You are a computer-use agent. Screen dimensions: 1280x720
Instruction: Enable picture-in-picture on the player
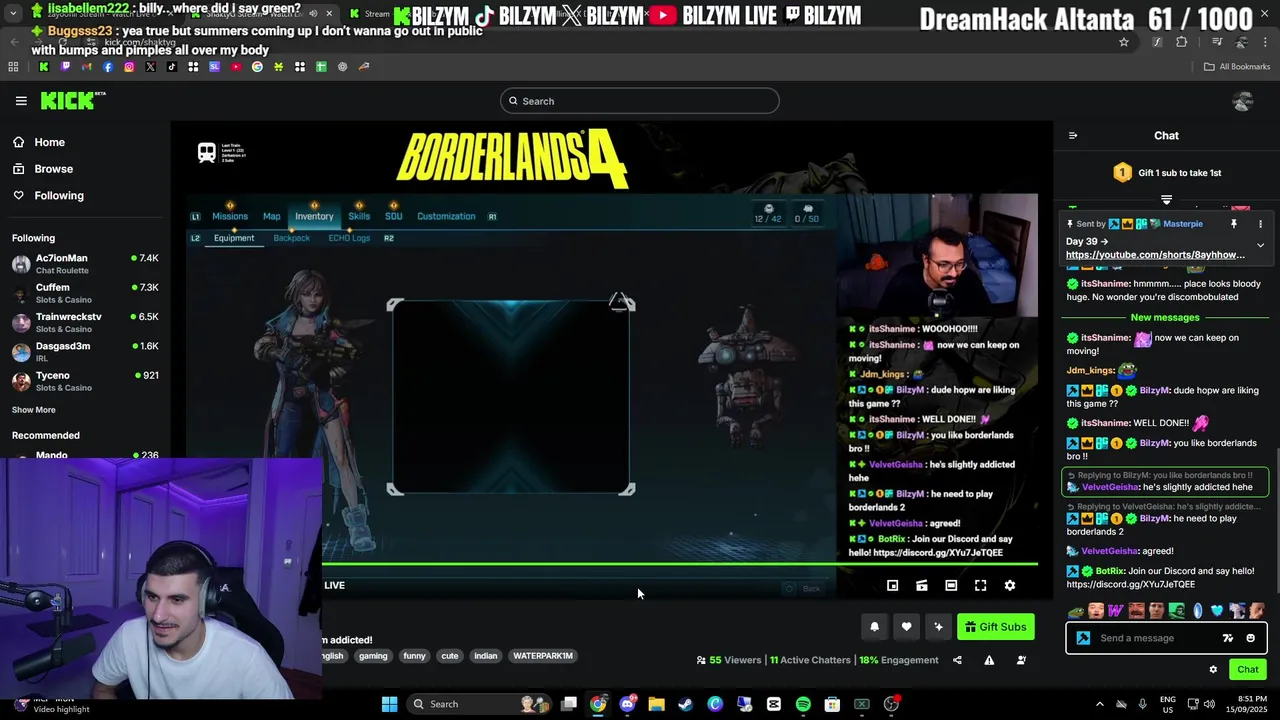pyautogui.click(x=893, y=586)
